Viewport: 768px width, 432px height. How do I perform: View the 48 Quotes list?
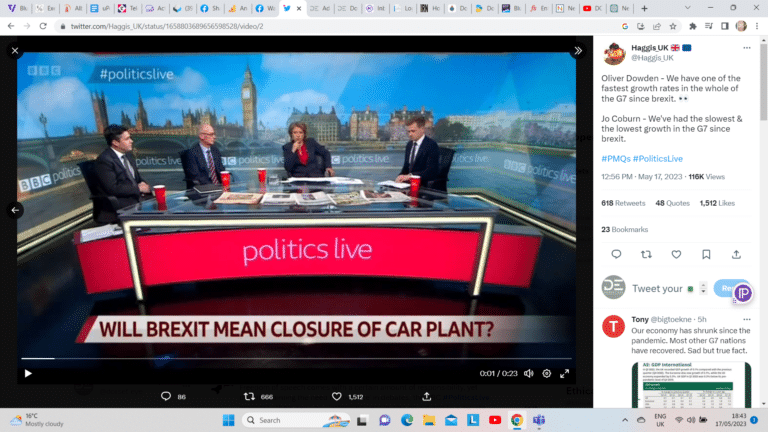click(x=672, y=203)
